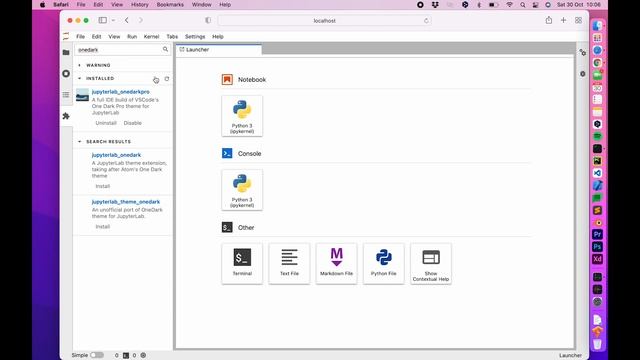Install jupyterlab_theme_onedark extension
This screenshot has width=640, height=360.
102,227
